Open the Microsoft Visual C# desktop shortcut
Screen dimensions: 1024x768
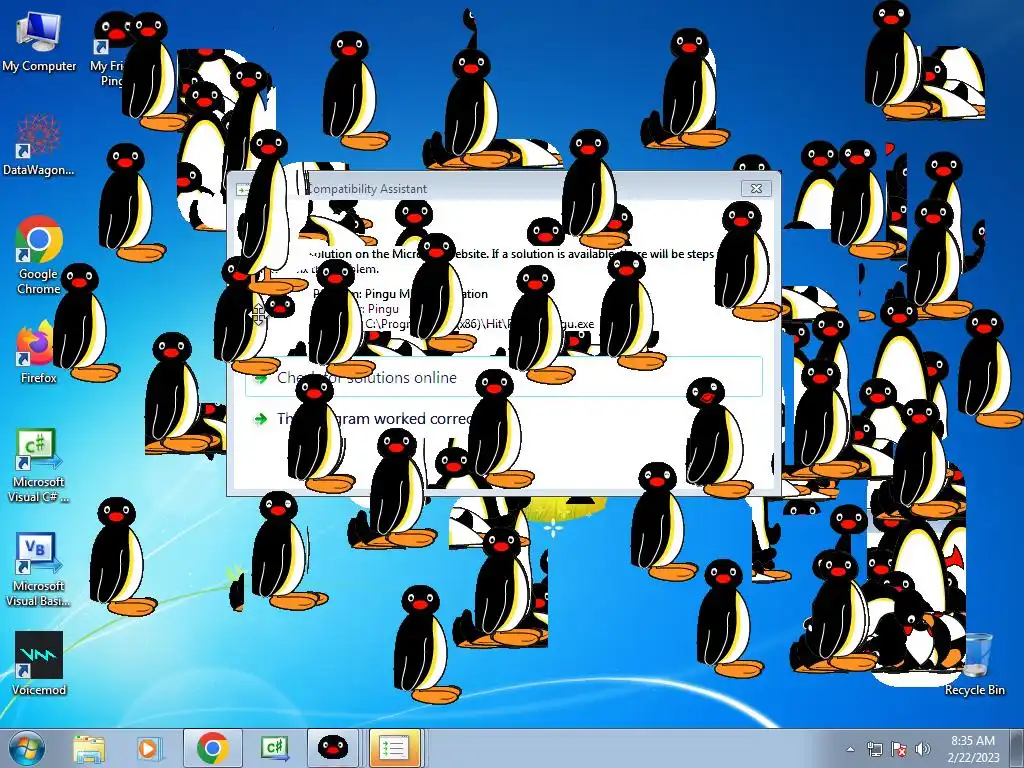click(39, 465)
